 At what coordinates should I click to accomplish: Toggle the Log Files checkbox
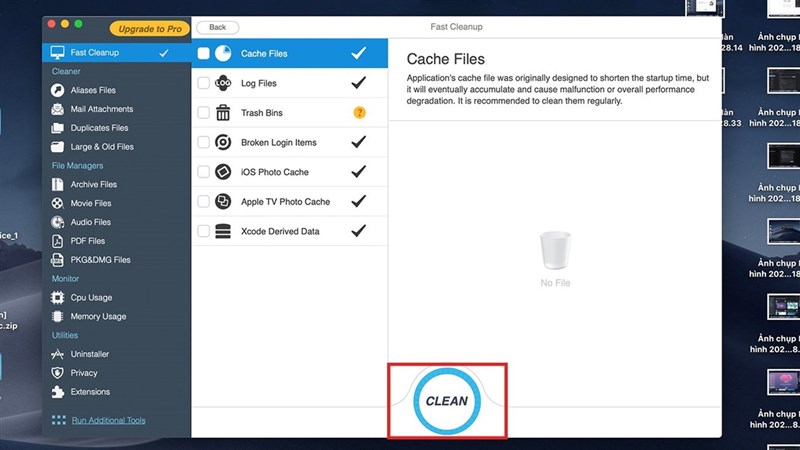click(203, 83)
